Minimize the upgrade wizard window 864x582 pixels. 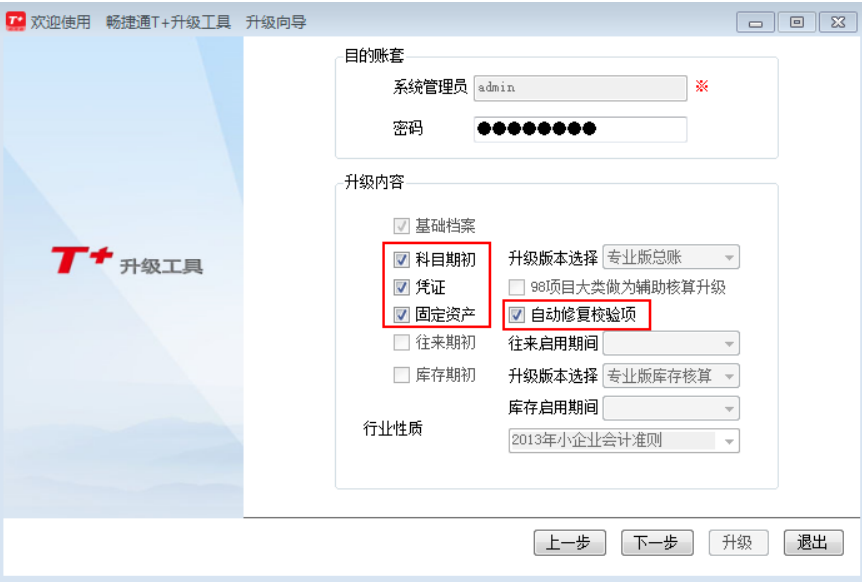pos(755,23)
